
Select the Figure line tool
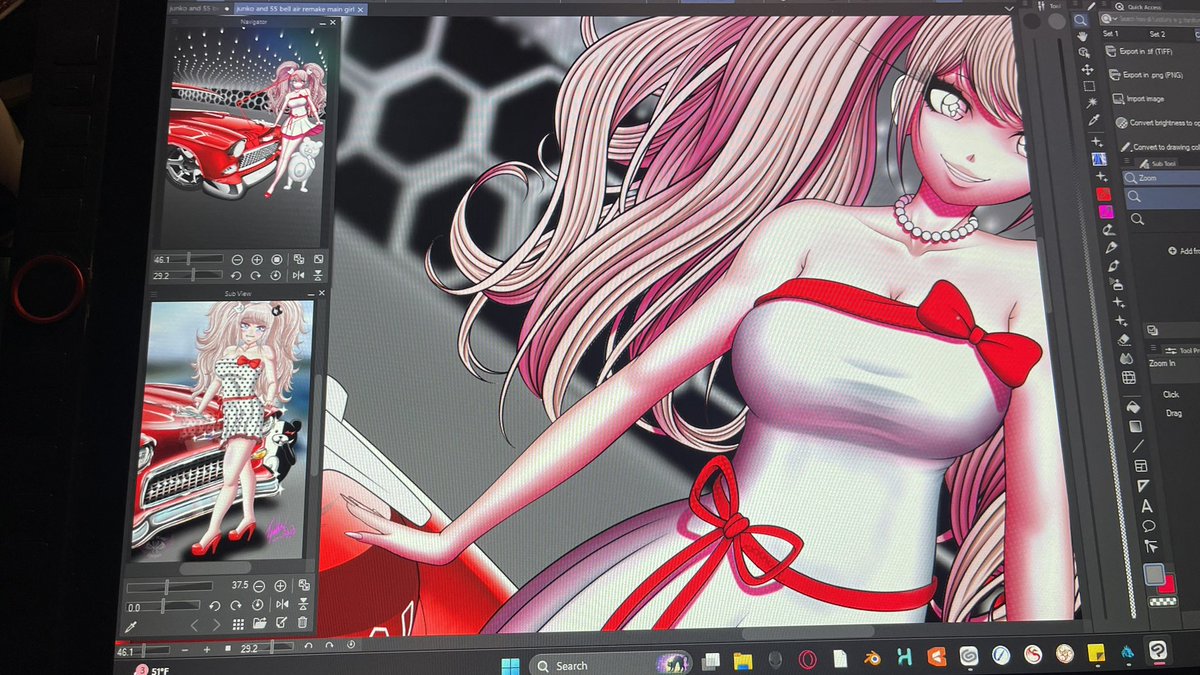point(1138,446)
